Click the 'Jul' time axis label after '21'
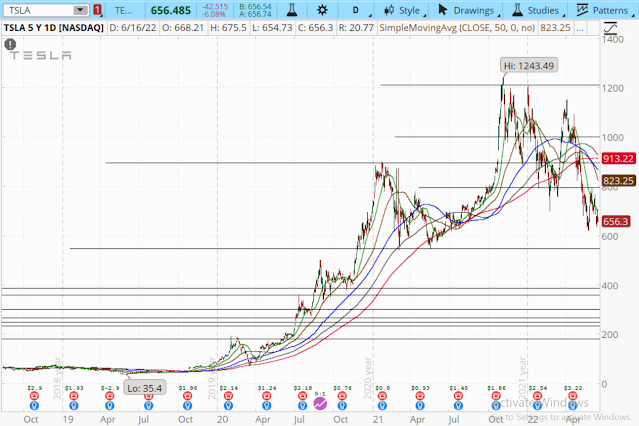639x426 pixels. [454, 419]
